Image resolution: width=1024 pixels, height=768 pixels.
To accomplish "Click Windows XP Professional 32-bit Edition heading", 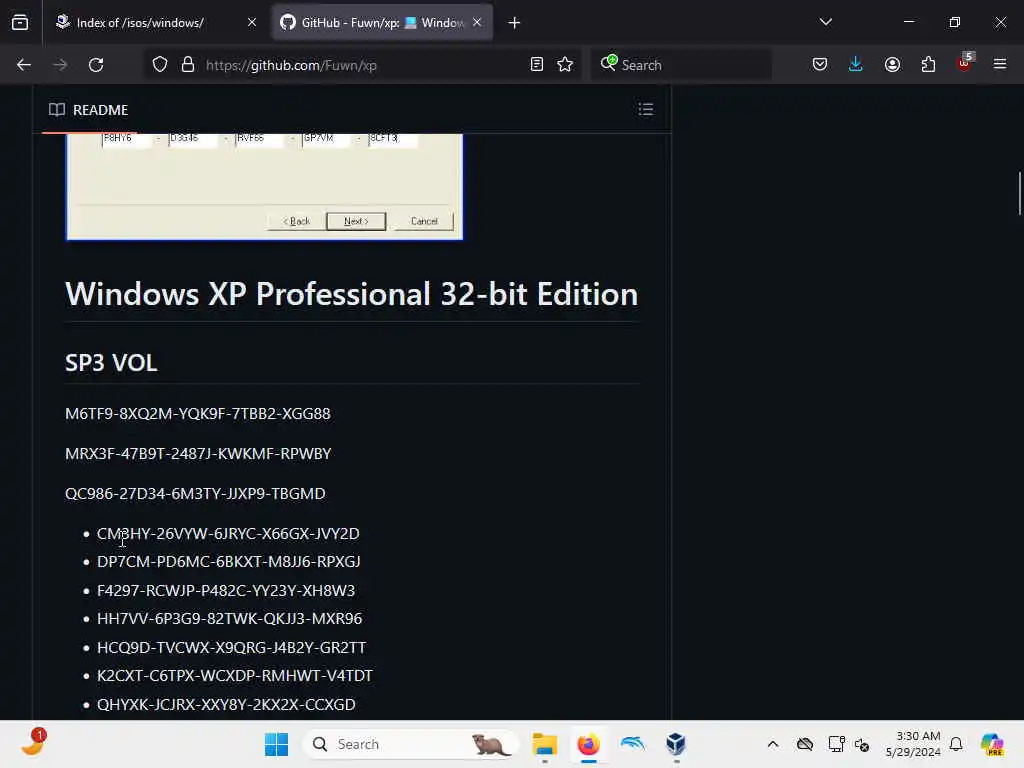I will (x=351, y=294).
